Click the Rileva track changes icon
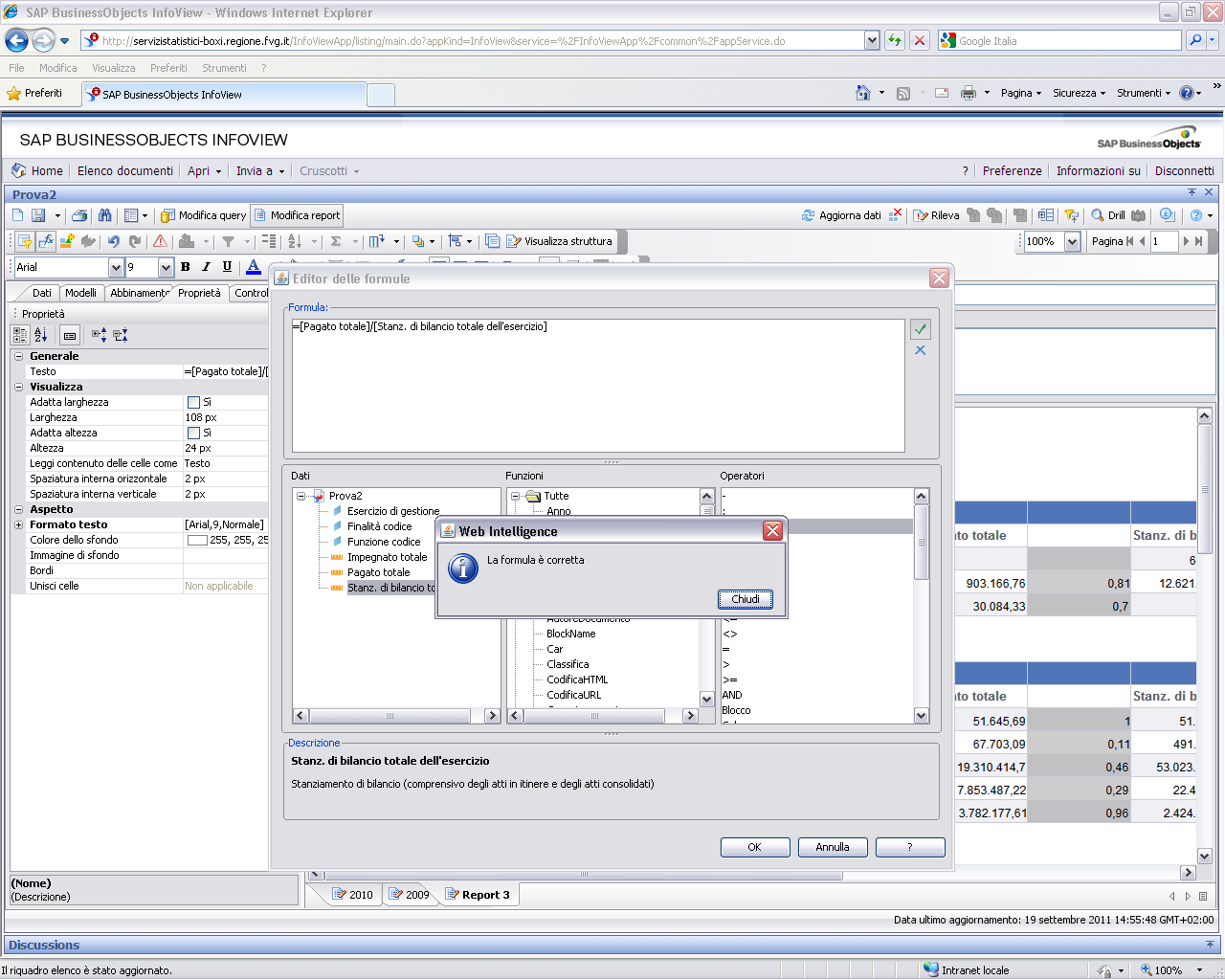 pyautogui.click(x=921, y=215)
